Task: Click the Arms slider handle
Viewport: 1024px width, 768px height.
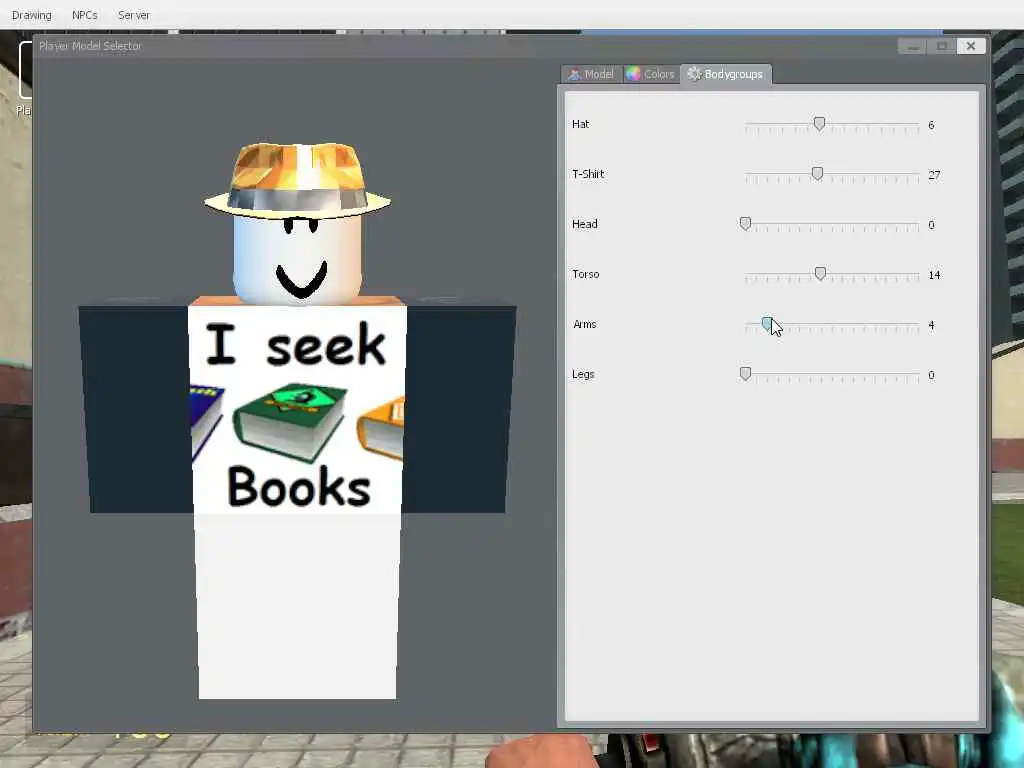Action: (767, 324)
